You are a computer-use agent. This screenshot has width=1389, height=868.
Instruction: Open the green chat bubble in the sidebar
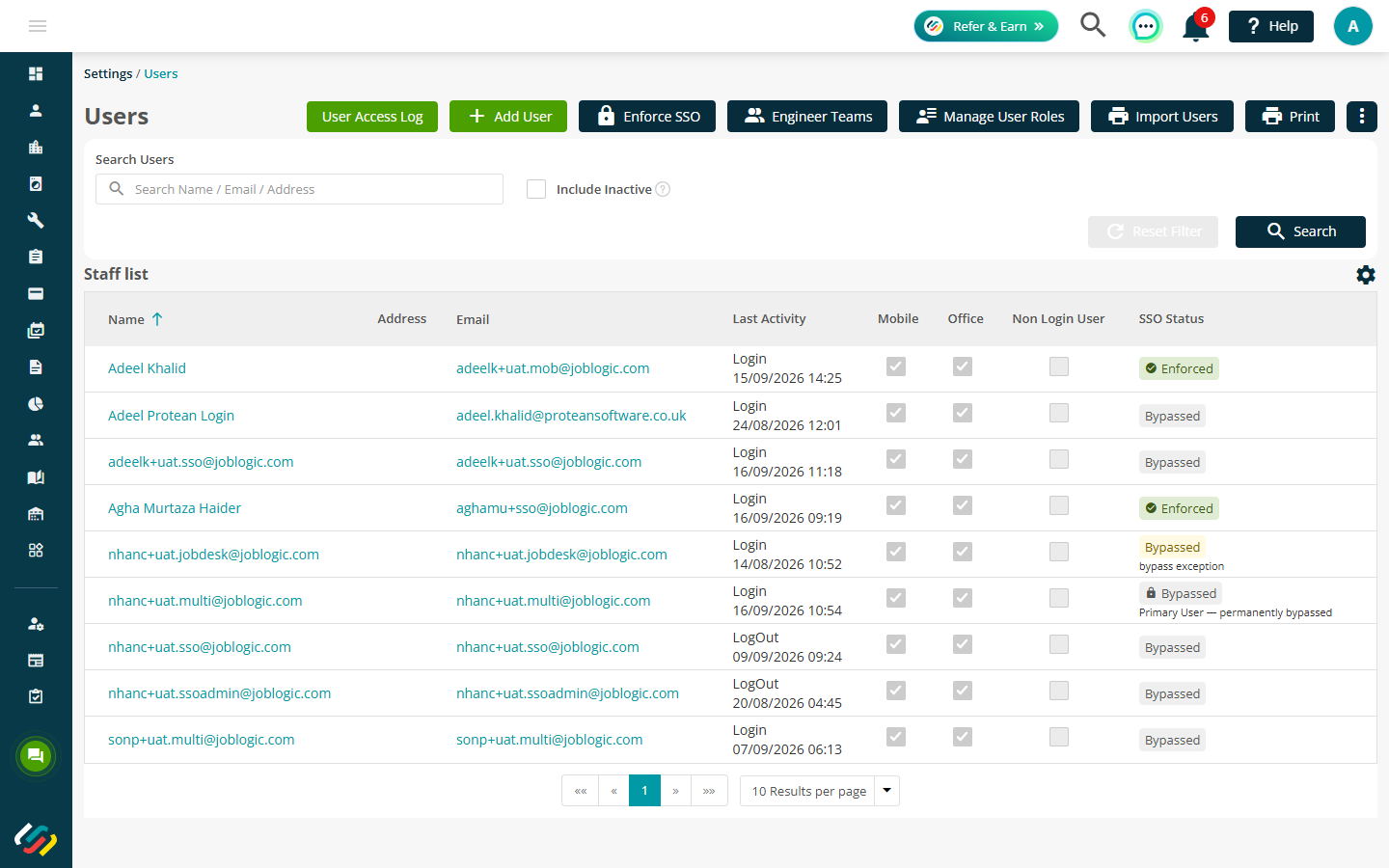coord(36,756)
